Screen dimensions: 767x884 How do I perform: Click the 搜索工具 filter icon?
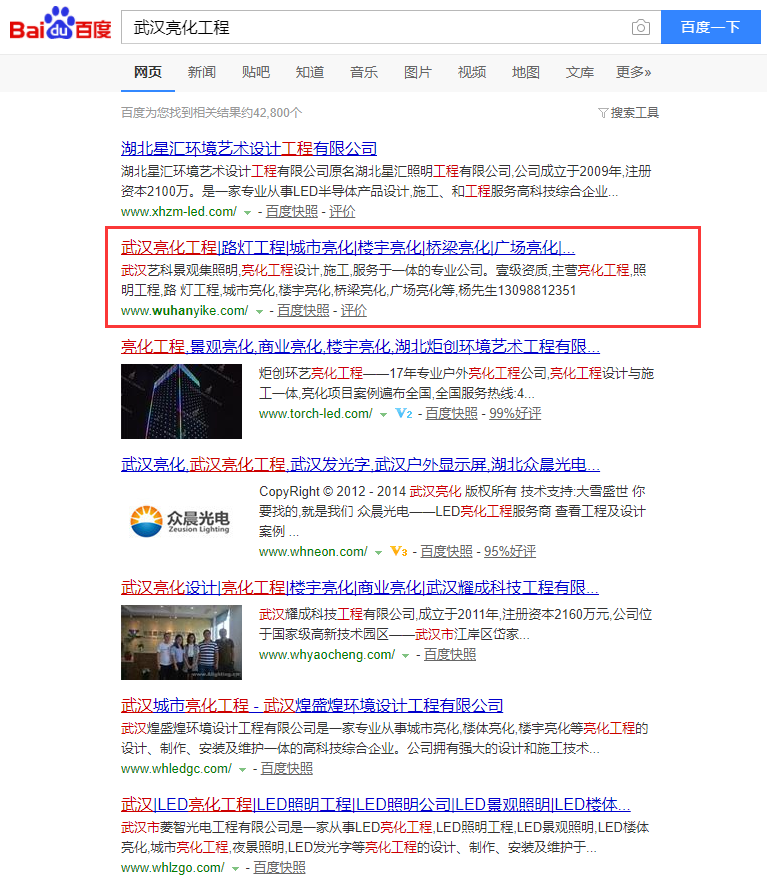602,113
